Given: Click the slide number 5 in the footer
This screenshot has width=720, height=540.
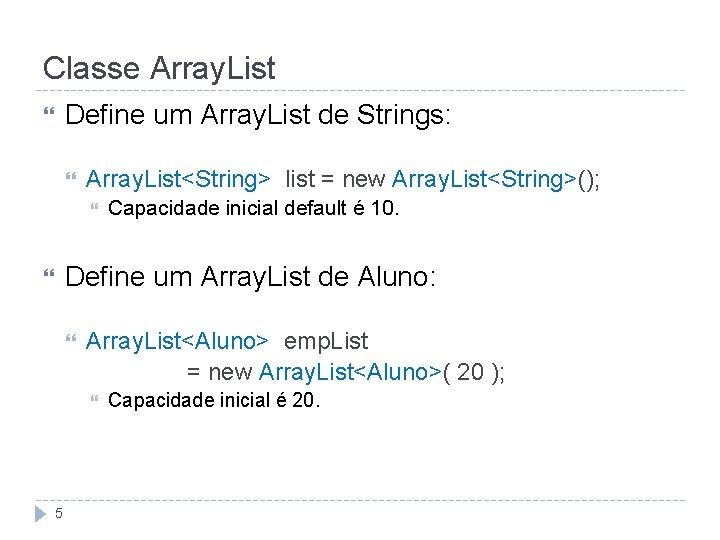Looking at the screenshot, I should (x=59, y=514).
